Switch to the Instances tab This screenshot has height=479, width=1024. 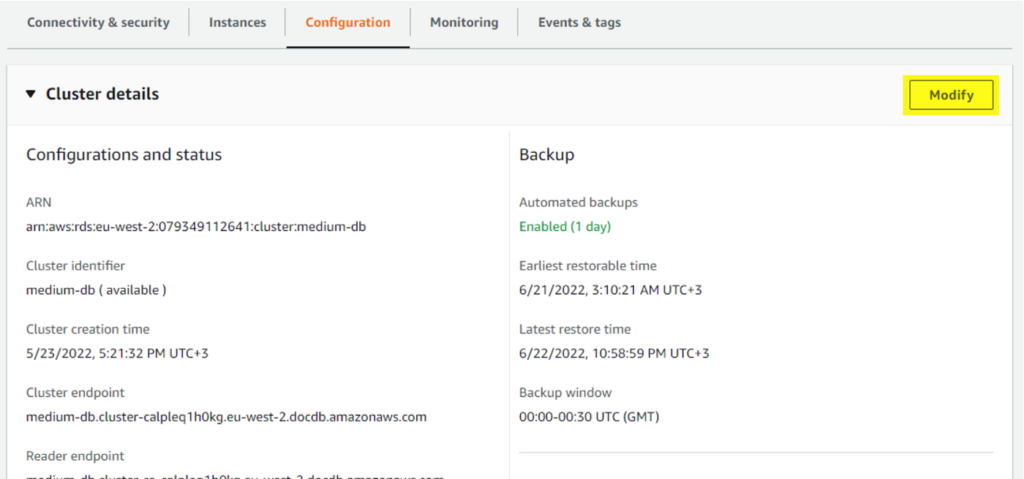pyautogui.click(x=238, y=22)
